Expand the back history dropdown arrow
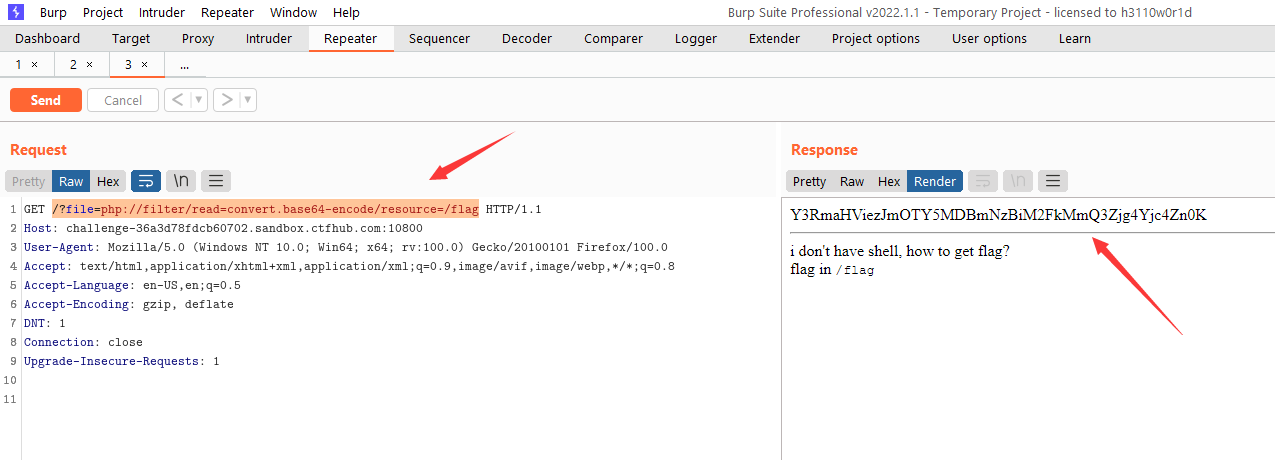Viewport: 1275px width, 460px height. coord(198,100)
